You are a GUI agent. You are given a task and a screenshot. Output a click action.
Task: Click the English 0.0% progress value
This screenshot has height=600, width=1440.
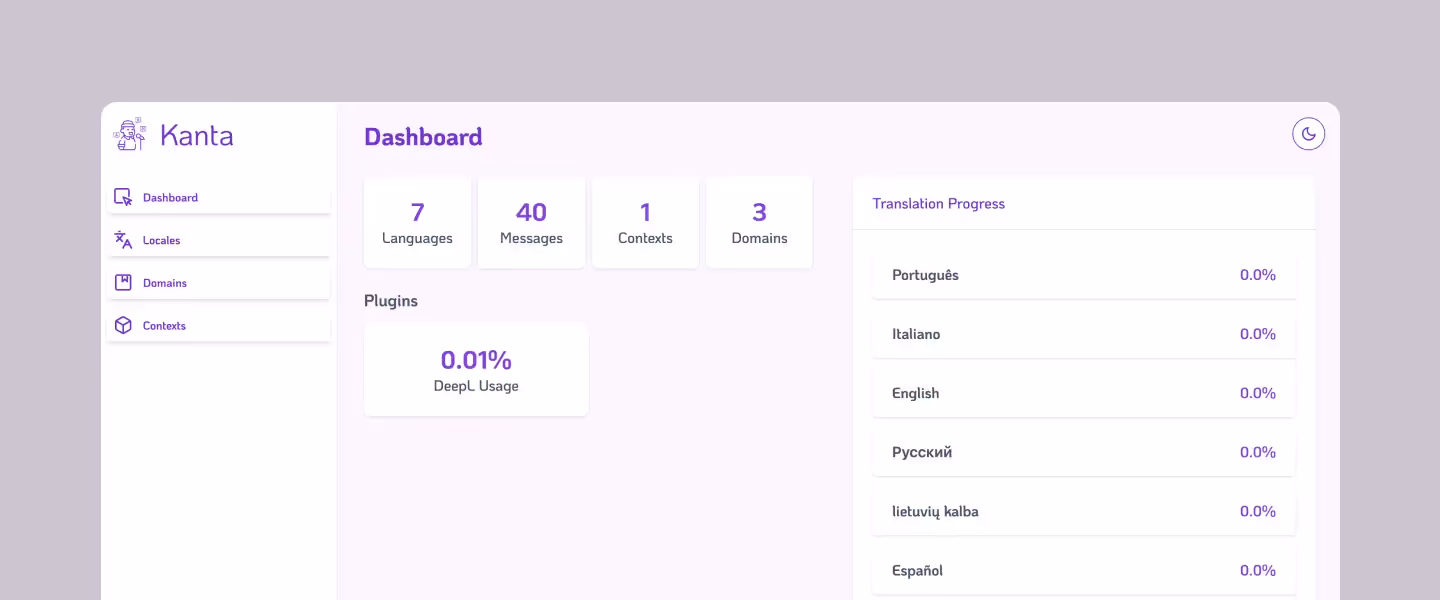tap(1258, 393)
